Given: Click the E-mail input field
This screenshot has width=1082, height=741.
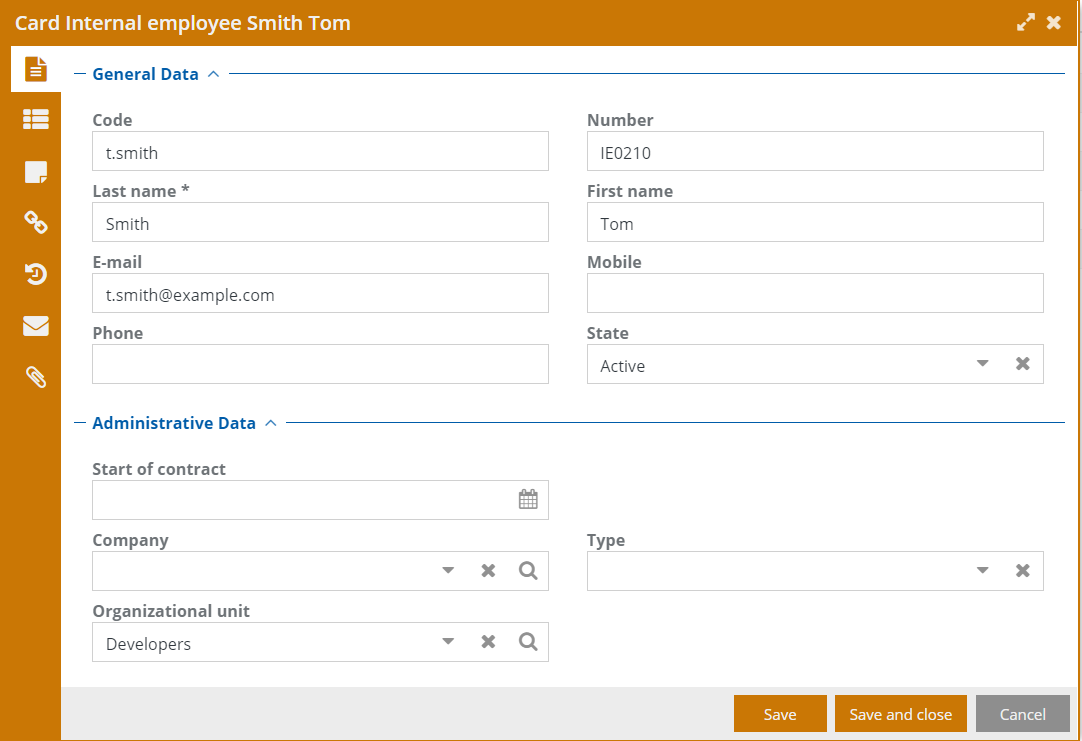Looking at the screenshot, I should 320,293.
